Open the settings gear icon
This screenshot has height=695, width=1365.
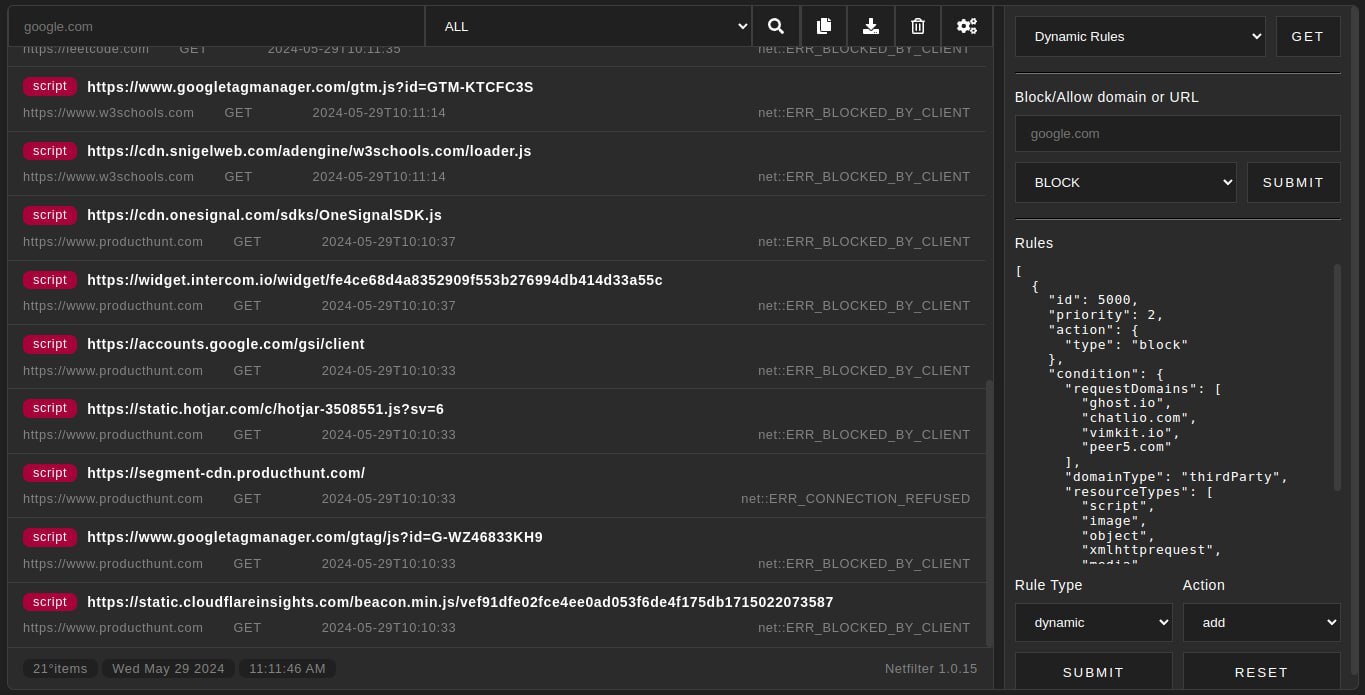(966, 26)
